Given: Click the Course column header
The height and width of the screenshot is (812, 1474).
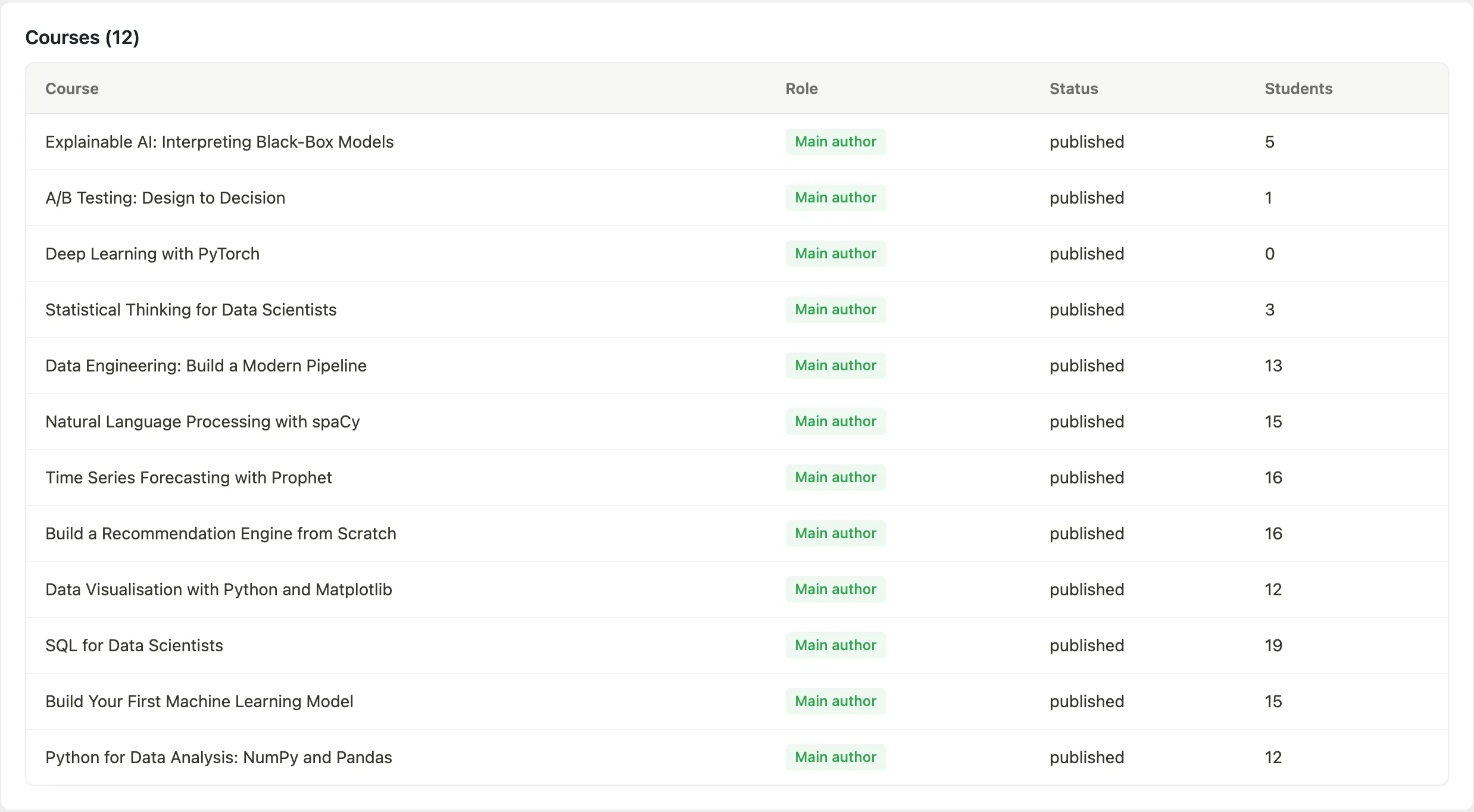Looking at the screenshot, I should pos(72,89).
